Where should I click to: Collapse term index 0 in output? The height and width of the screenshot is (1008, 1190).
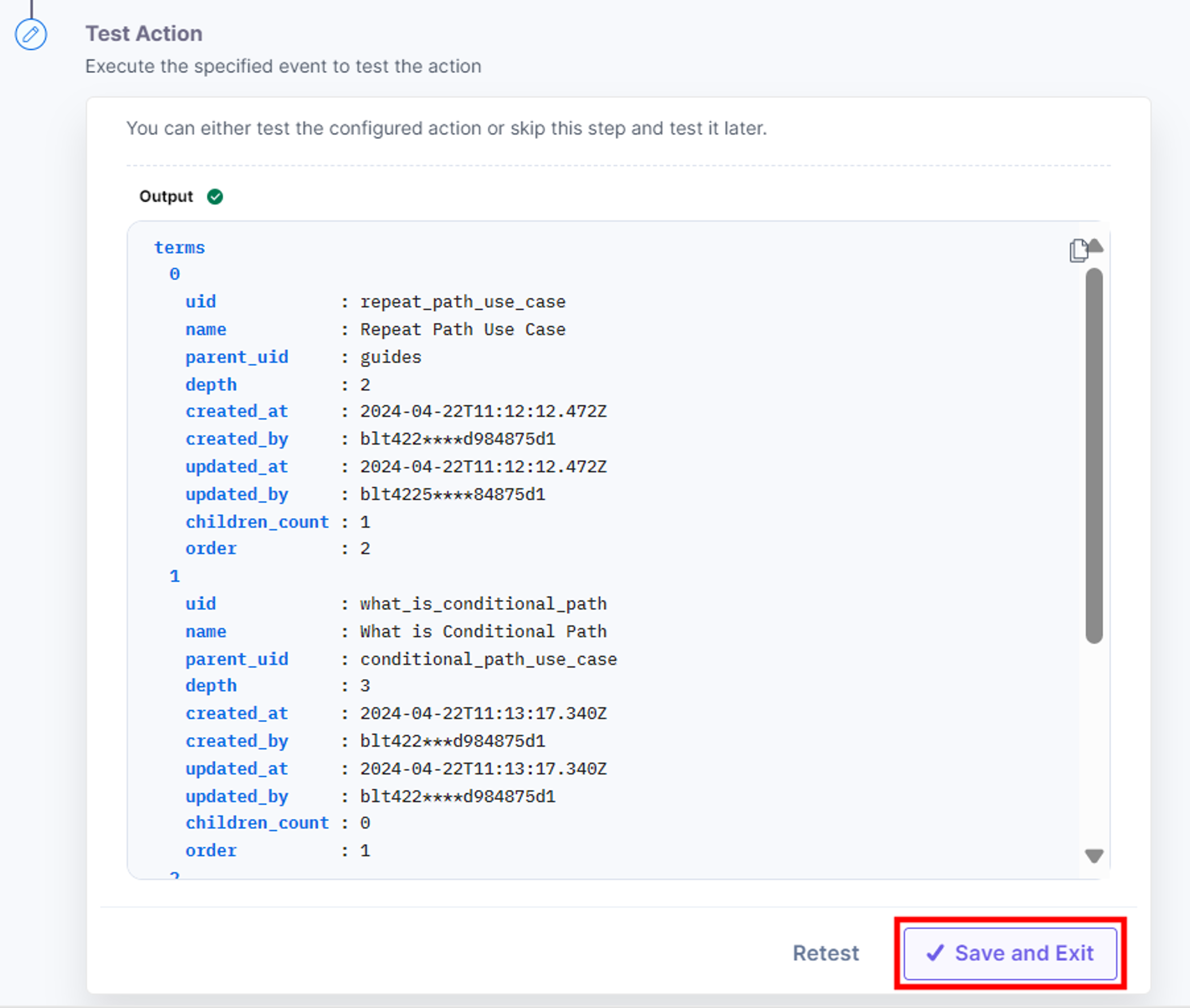(175, 274)
